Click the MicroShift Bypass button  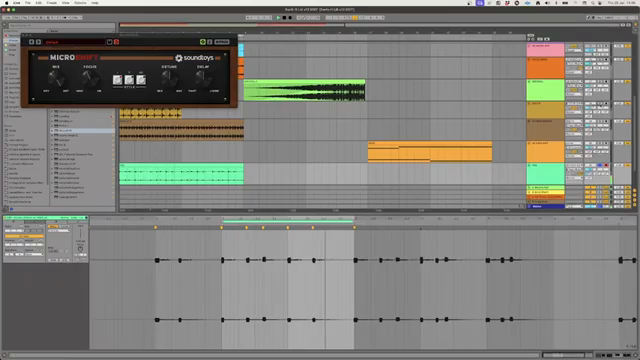pyautogui.click(x=222, y=42)
